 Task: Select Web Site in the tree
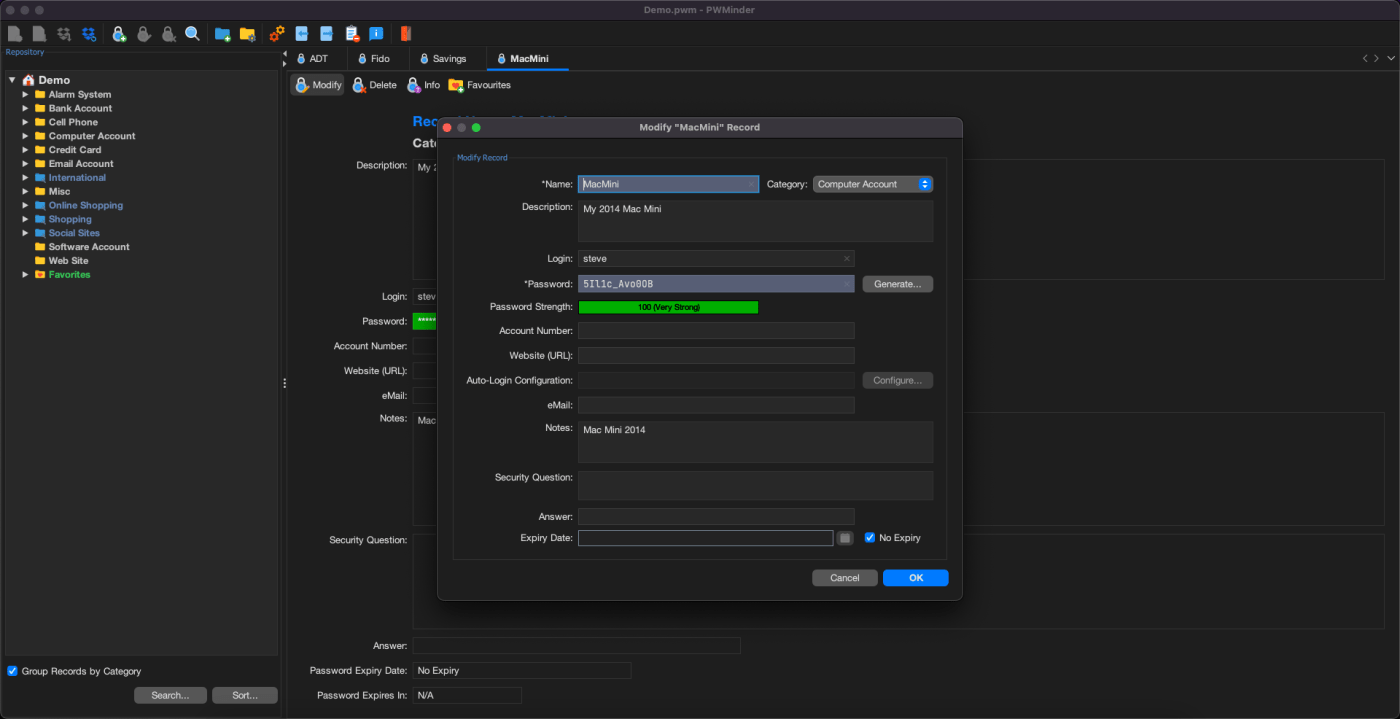[x=68, y=261]
